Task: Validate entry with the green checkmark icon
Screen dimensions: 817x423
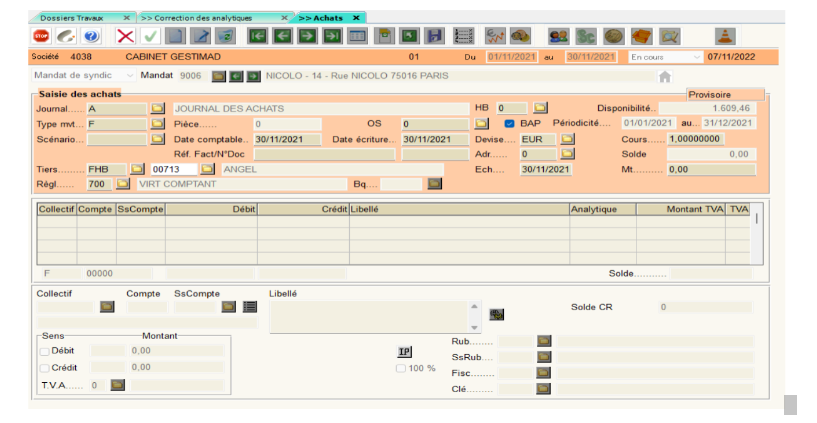Action: (x=151, y=36)
